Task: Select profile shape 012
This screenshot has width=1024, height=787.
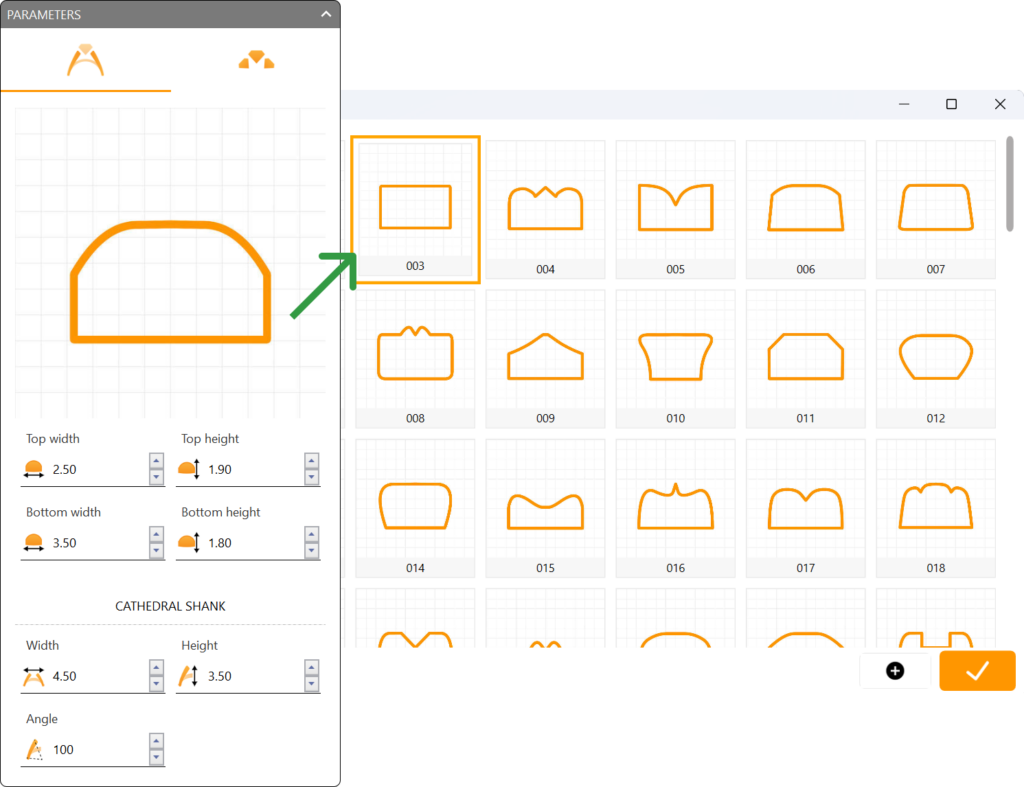Action: 935,357
